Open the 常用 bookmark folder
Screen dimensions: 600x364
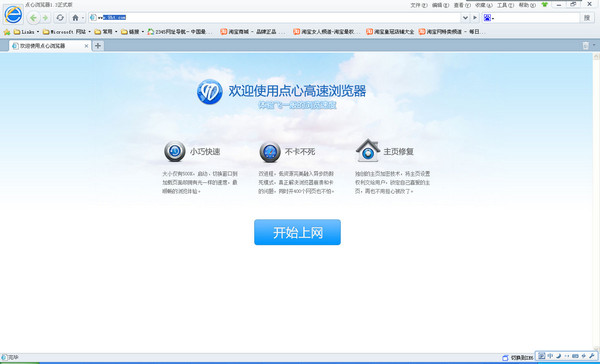[x=106, y=32]
